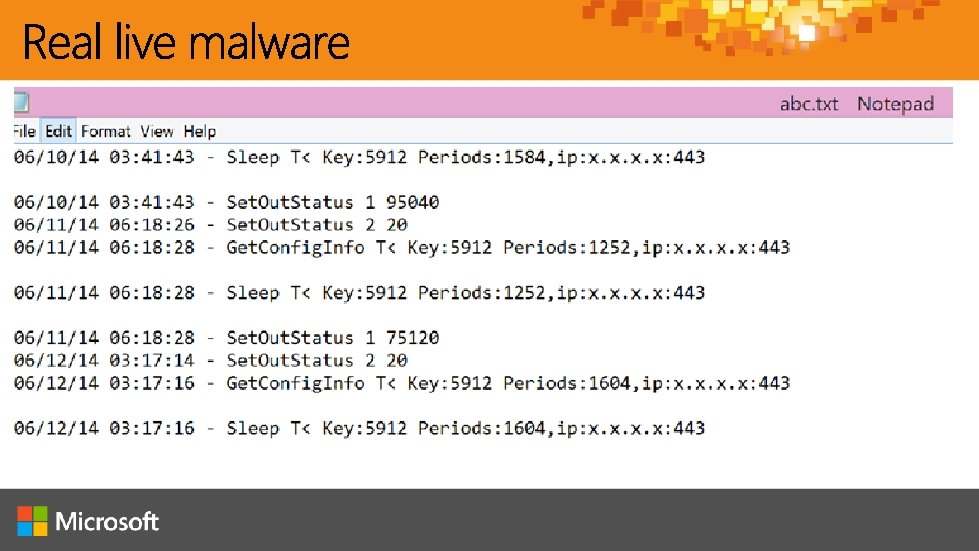
Task: Click the Microsoft wordmark text in footer
Action: coord(107,521)
